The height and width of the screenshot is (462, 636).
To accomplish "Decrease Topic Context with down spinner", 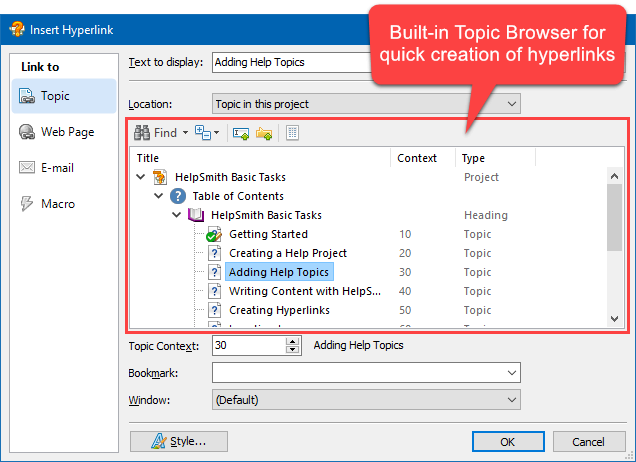I will (292, 350).
